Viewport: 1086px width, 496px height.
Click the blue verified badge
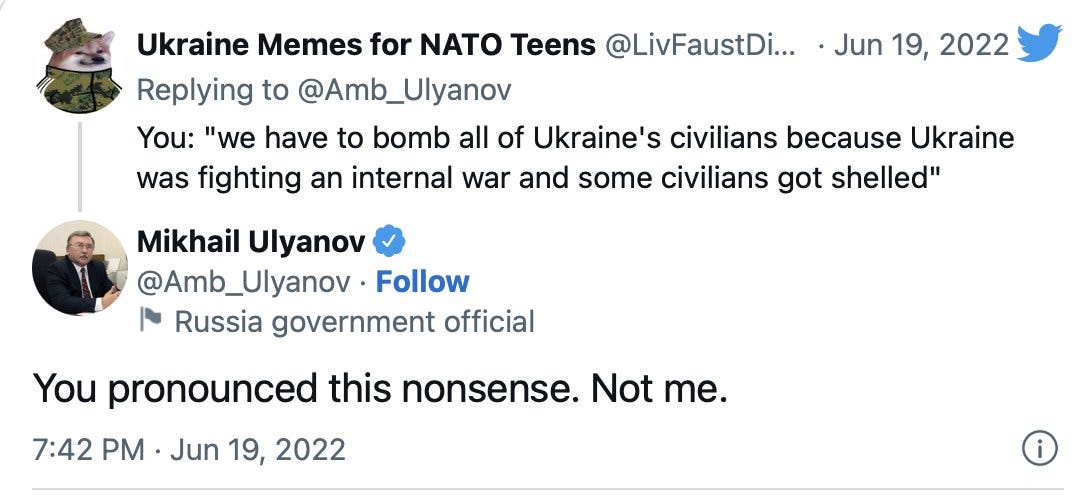click(389, 241)
